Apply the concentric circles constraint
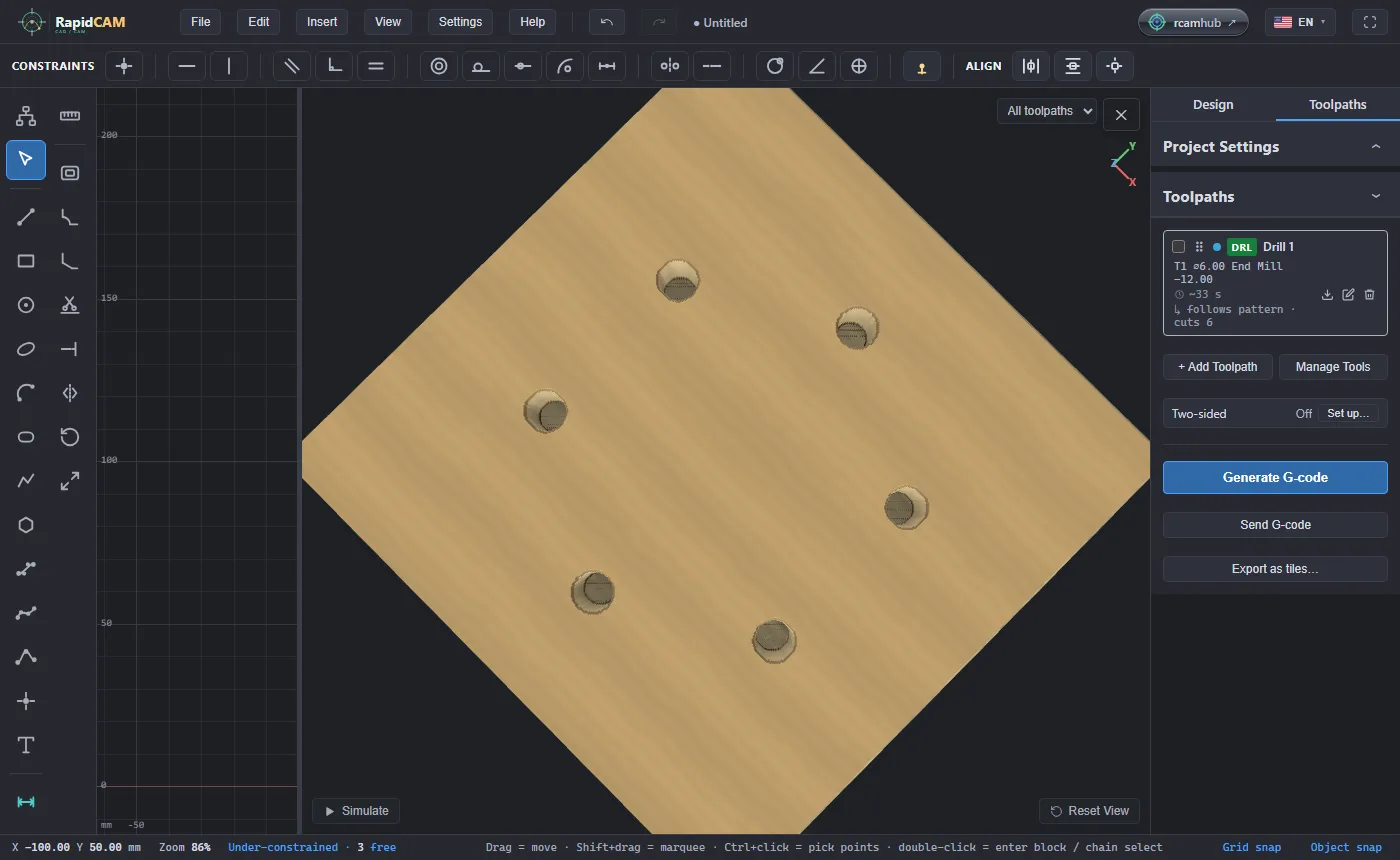This screenshot has height=860, width=1400. pyautogui.click(x=439, y=66)
